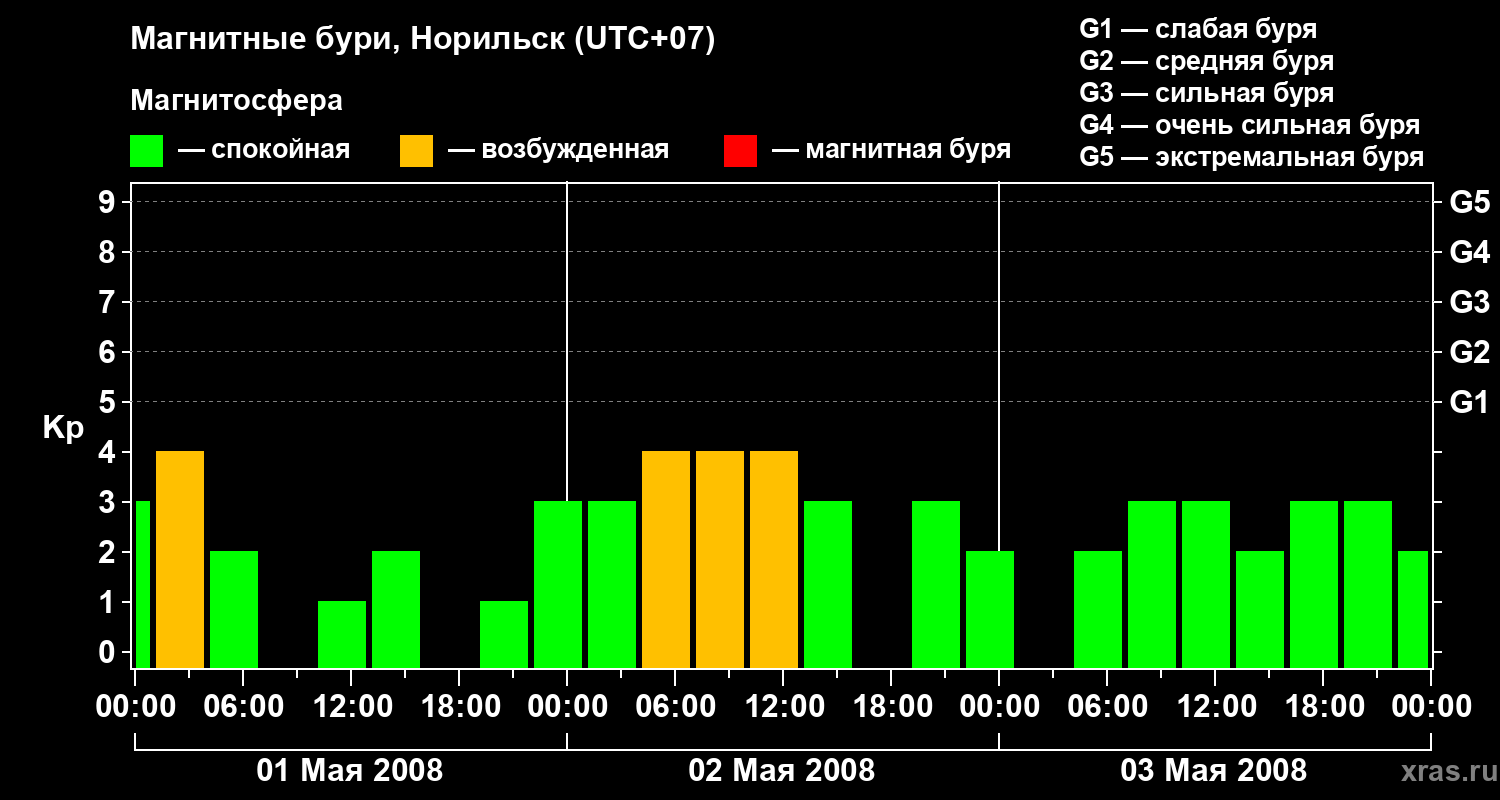Pick the Kp 1 bar after 18:00 on 01 May
This screenshot has width=1500, height=800.
pos(504,634)
